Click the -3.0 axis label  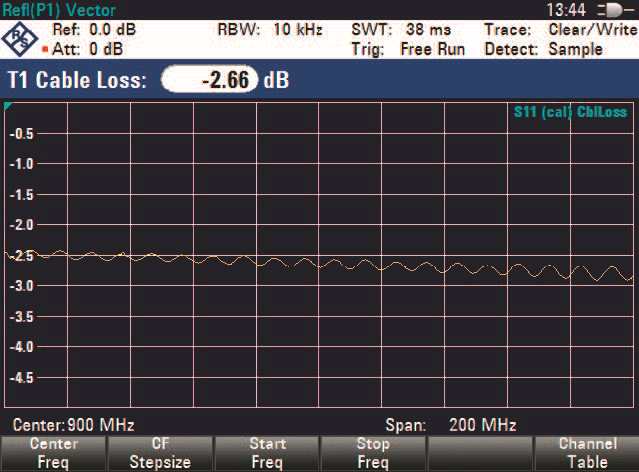click(x=22, y=286)
